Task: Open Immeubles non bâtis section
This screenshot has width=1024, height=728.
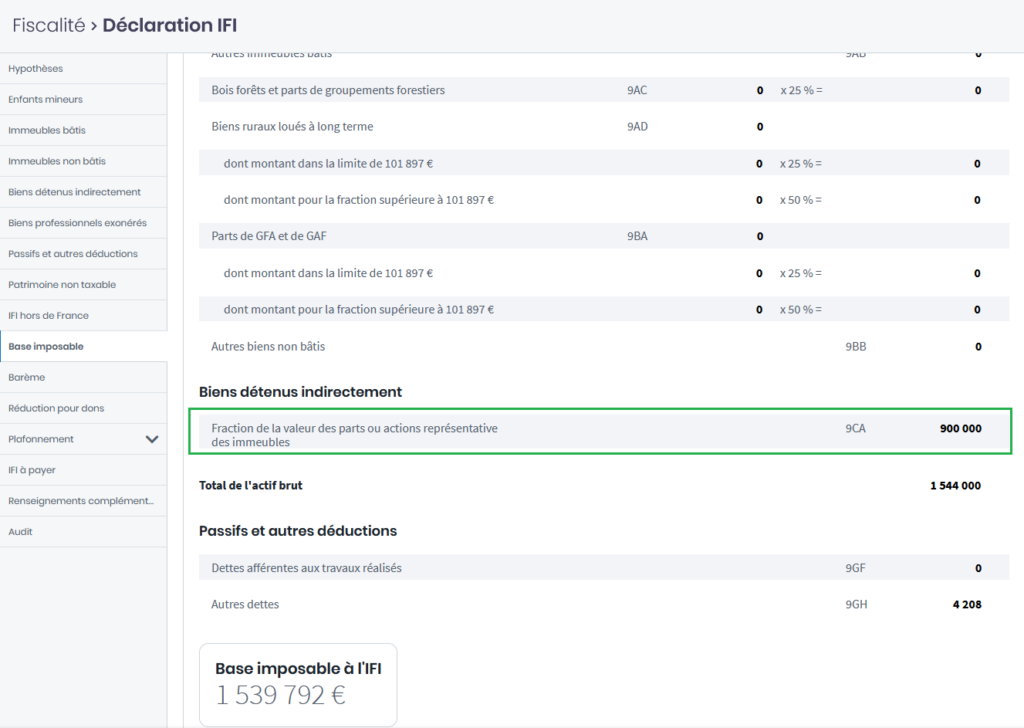Action: pyautogui.click(x=56, y=161)
